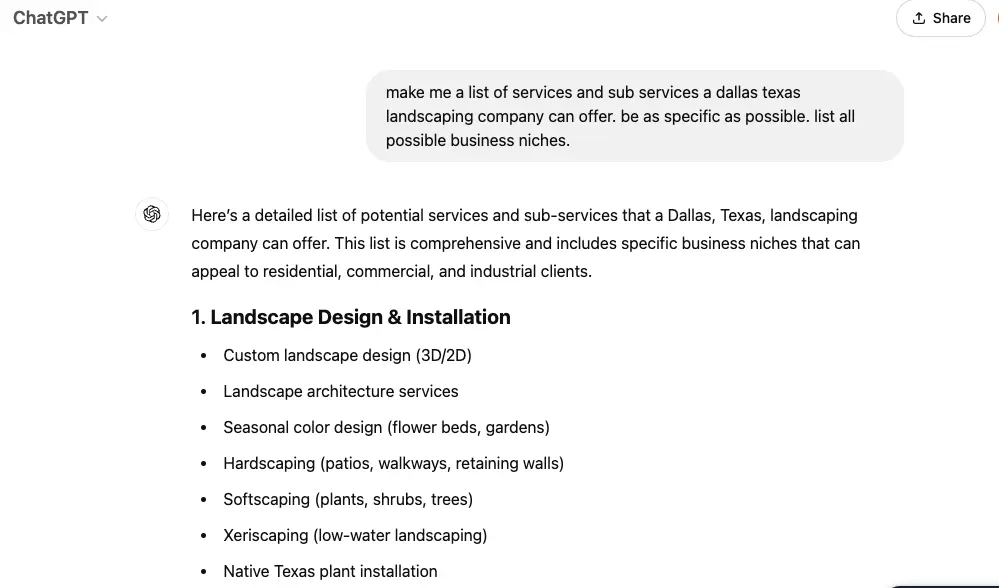Click "Landscape architecture services" list item
The height and width of the screenshot is (588, 999).
tap(341, 391)
